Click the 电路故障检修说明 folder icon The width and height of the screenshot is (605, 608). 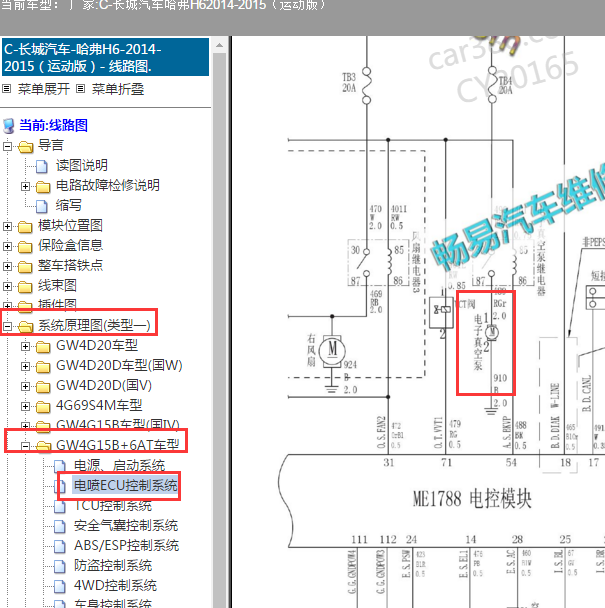(43, 187)
